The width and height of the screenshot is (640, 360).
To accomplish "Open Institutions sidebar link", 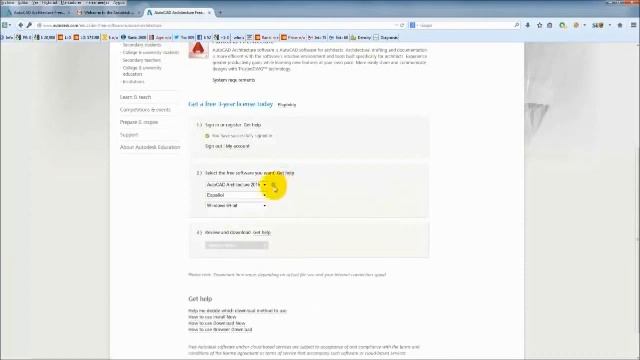I will point(133,82).
